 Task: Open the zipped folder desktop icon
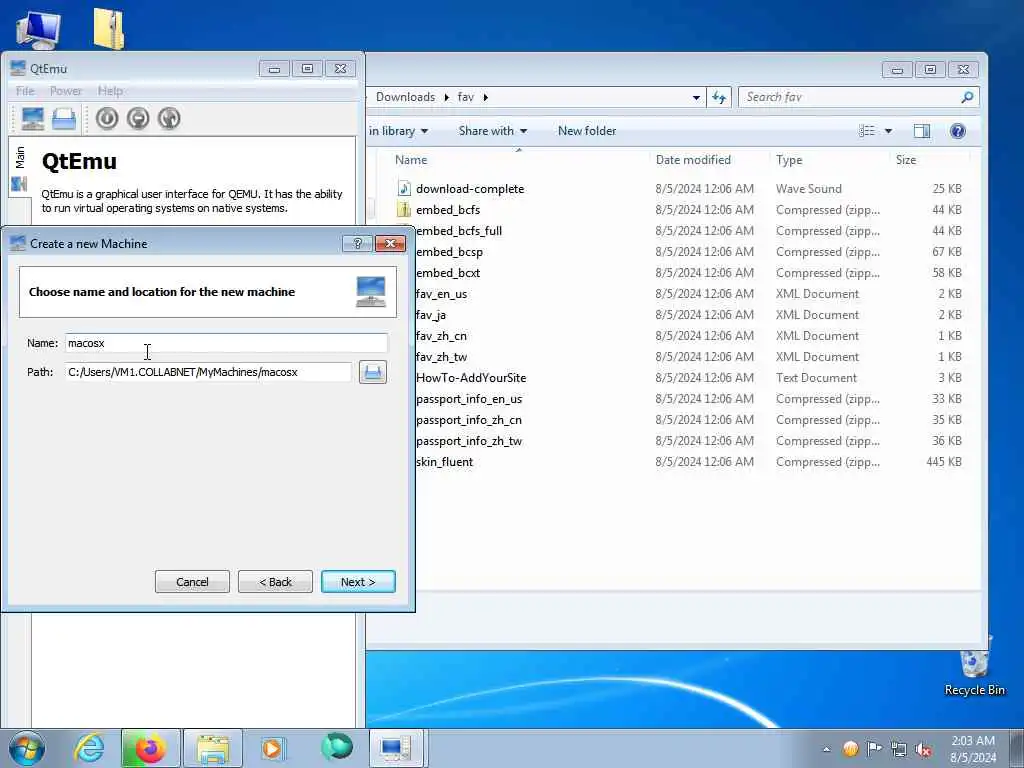tap(109, 29)
